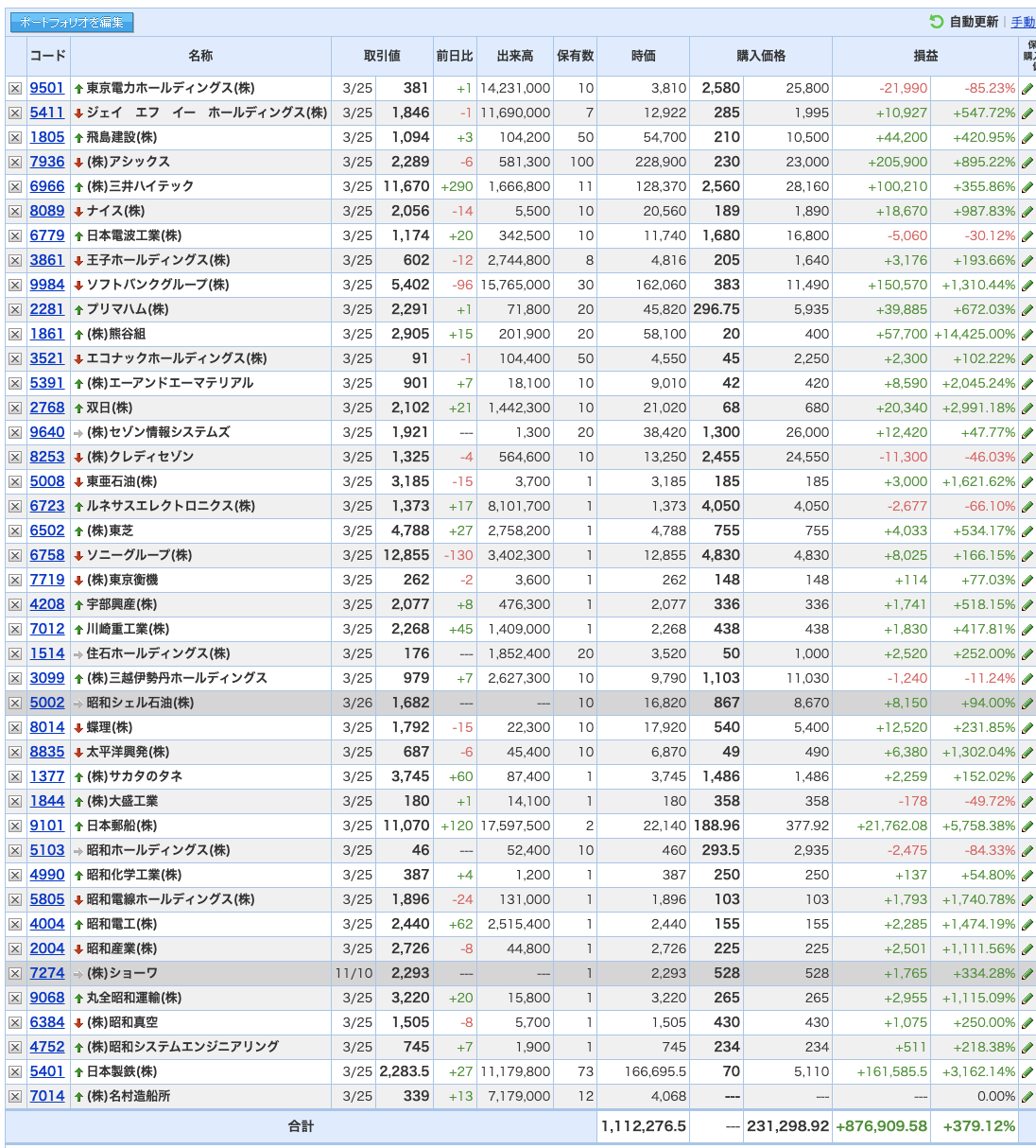Click the trade price 12,855
The image size is (1036, 1148).
tap(406, 555)
